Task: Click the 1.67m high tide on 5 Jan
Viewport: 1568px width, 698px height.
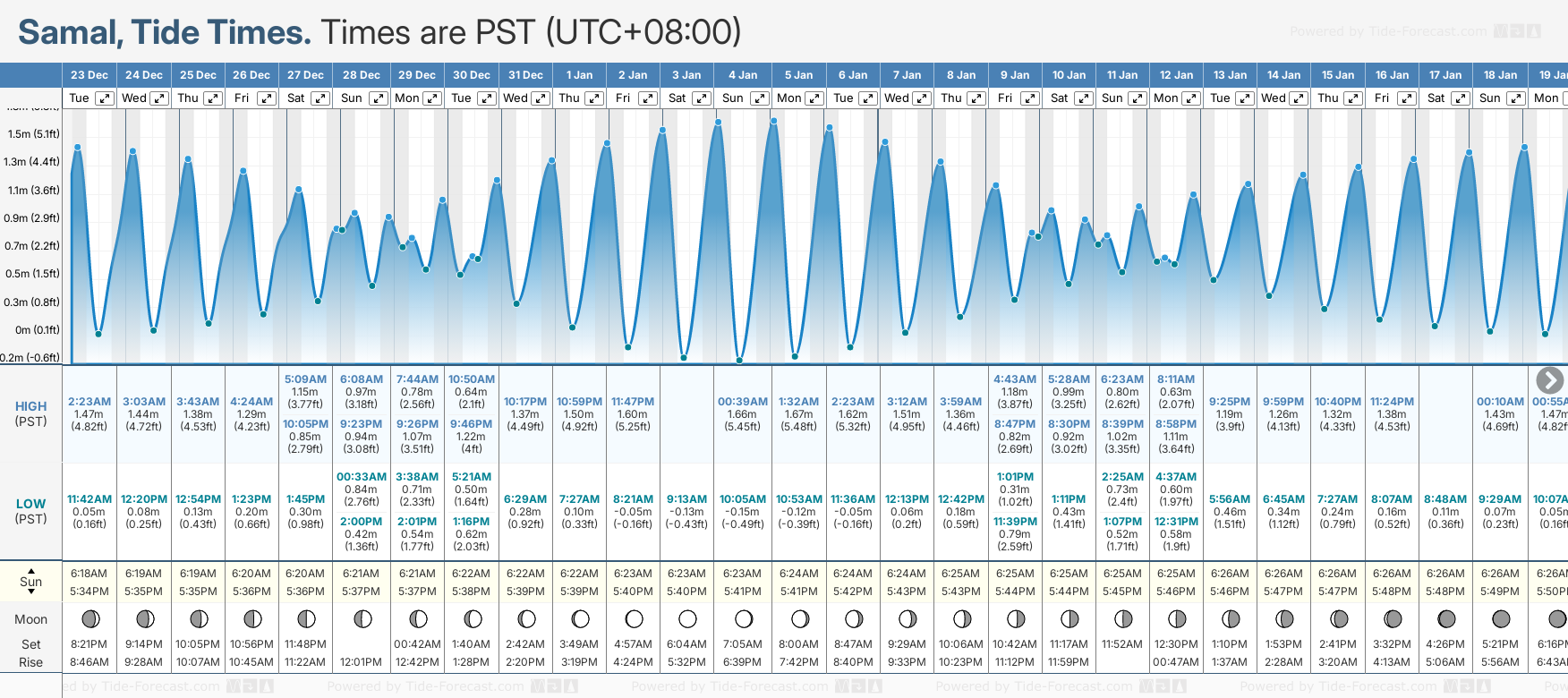Action: click(x=798, y=414)
